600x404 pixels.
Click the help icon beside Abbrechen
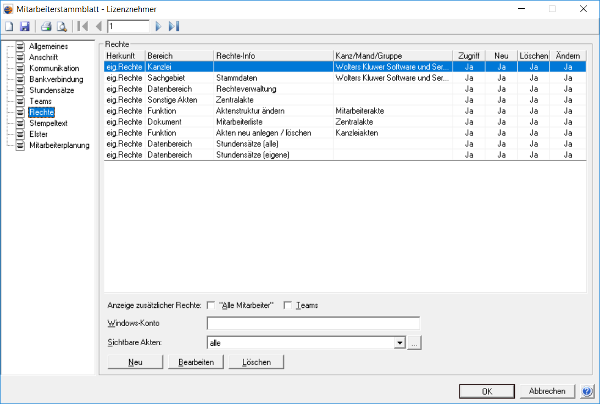click(587, 391)
